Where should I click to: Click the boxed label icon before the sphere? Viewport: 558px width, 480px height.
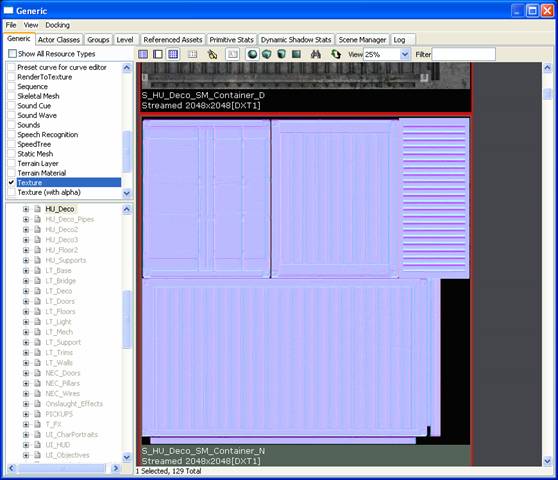232,54
